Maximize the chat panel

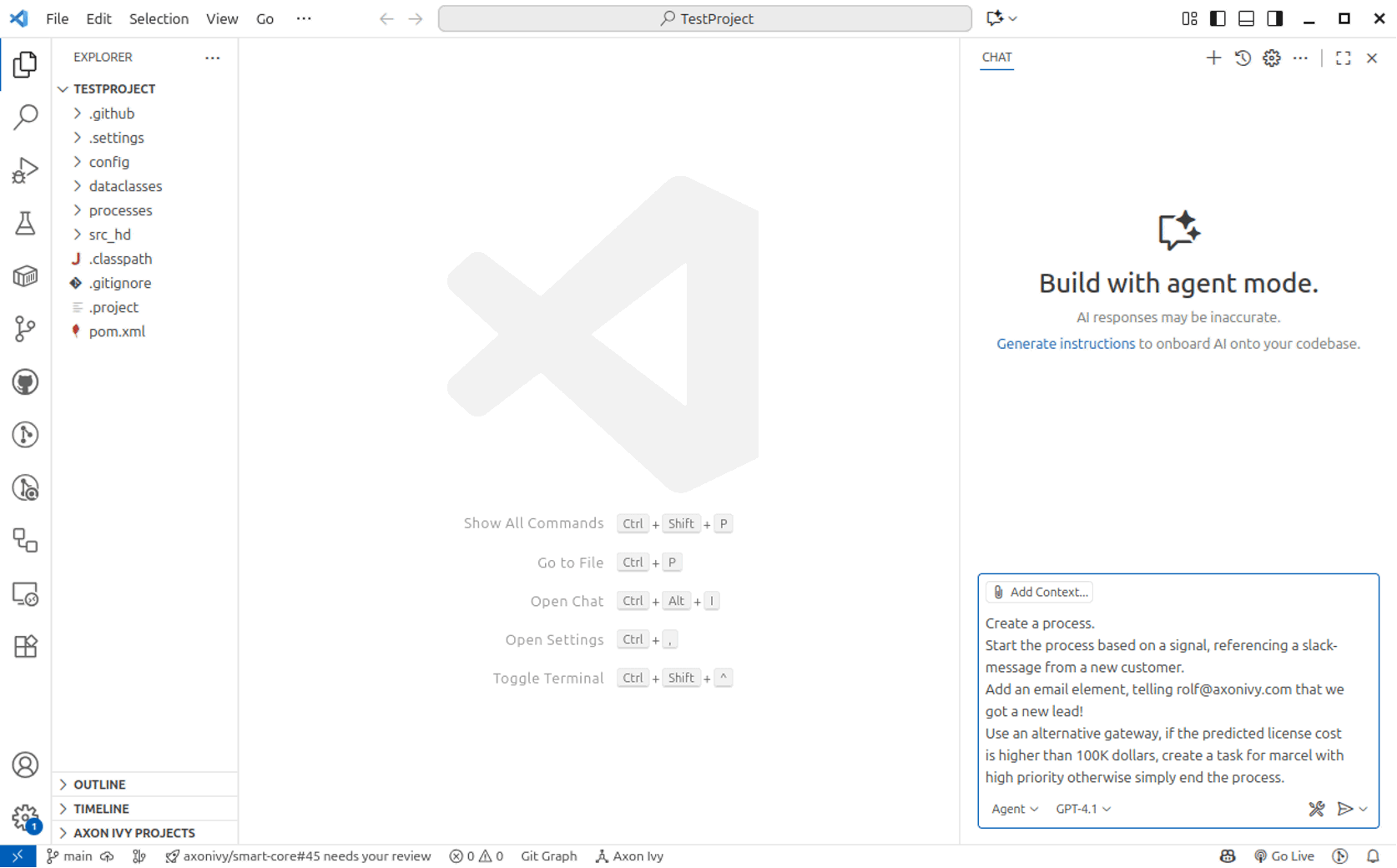[1343, 58]
